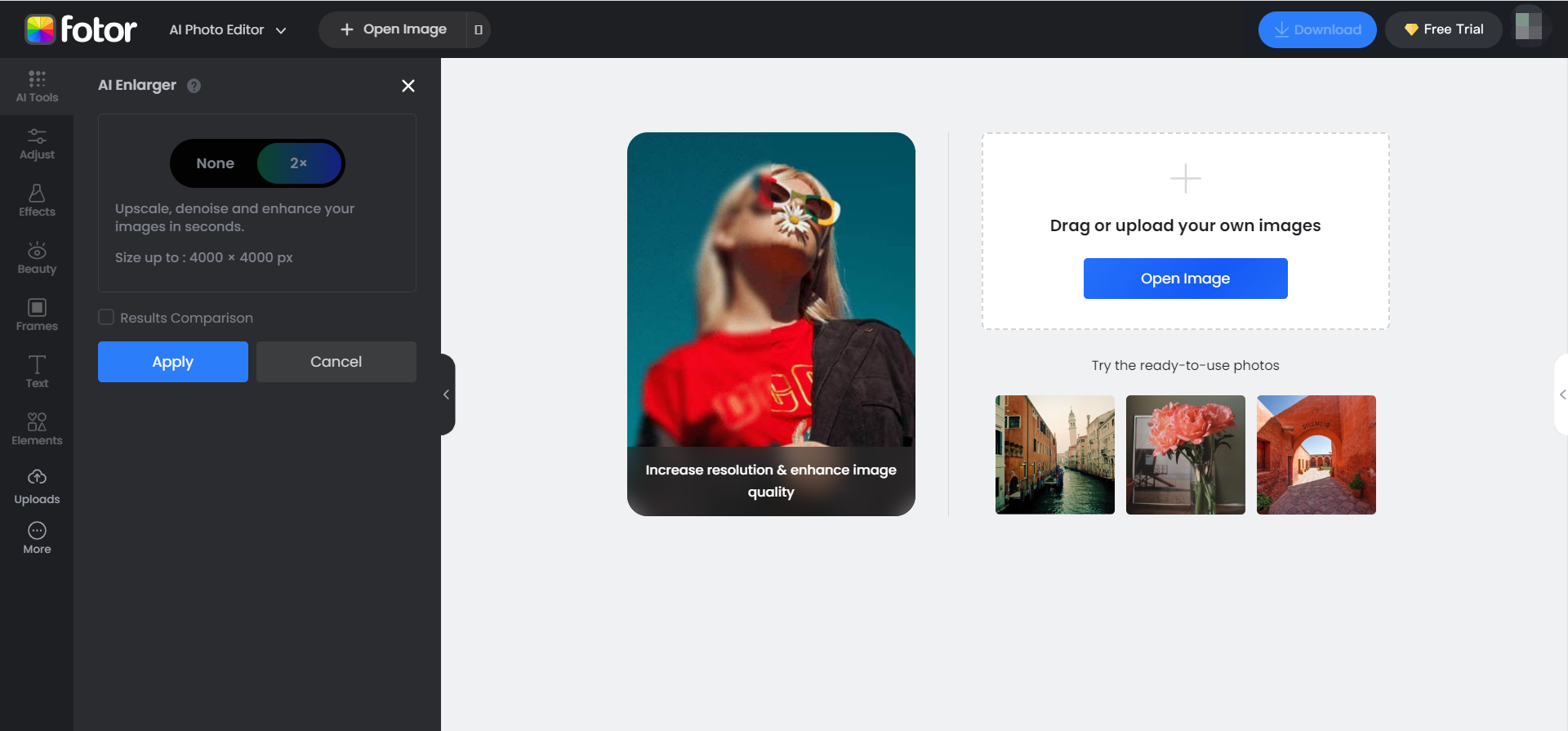
Task: Click 'Increase resolution & enhance image quality' caption
Action: click(x=771, y=480)
